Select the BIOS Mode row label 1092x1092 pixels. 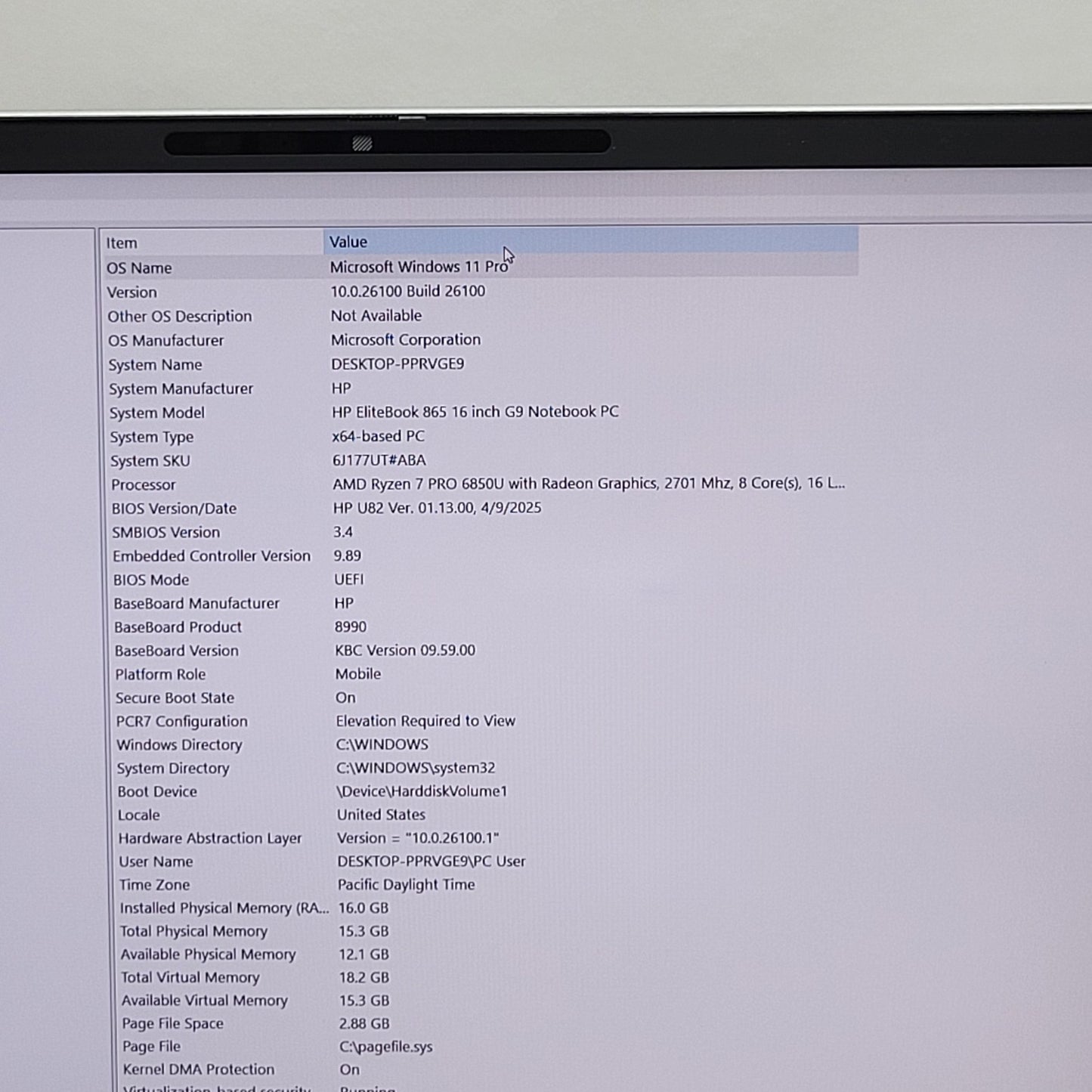(151, 580)
